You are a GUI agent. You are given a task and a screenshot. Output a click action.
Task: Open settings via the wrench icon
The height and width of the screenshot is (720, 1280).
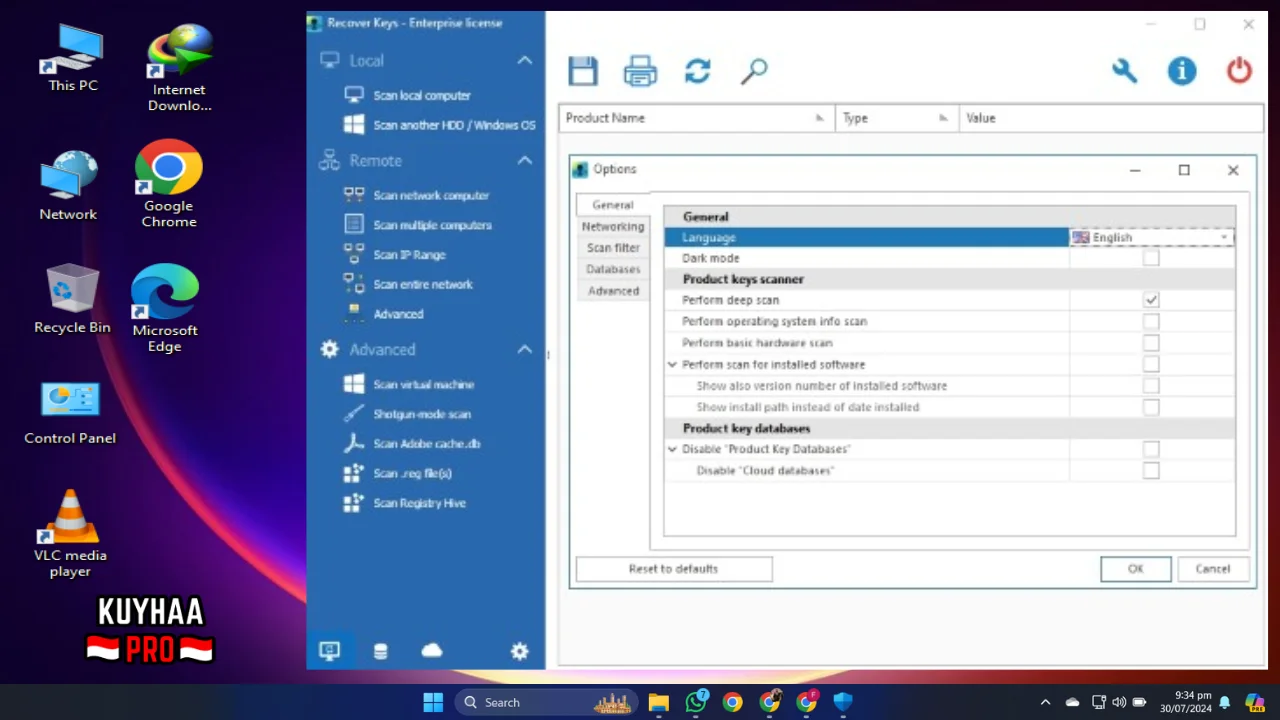pos(1125,71)
